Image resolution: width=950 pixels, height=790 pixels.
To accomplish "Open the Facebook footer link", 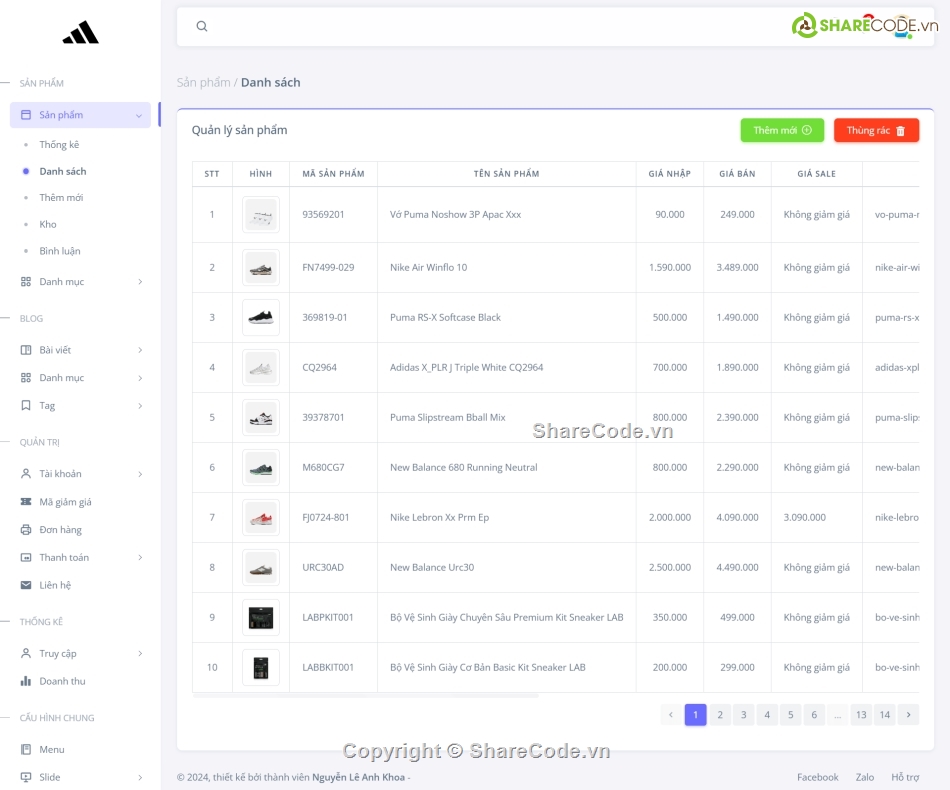I will pyautogui.click(x=817, y=777).
